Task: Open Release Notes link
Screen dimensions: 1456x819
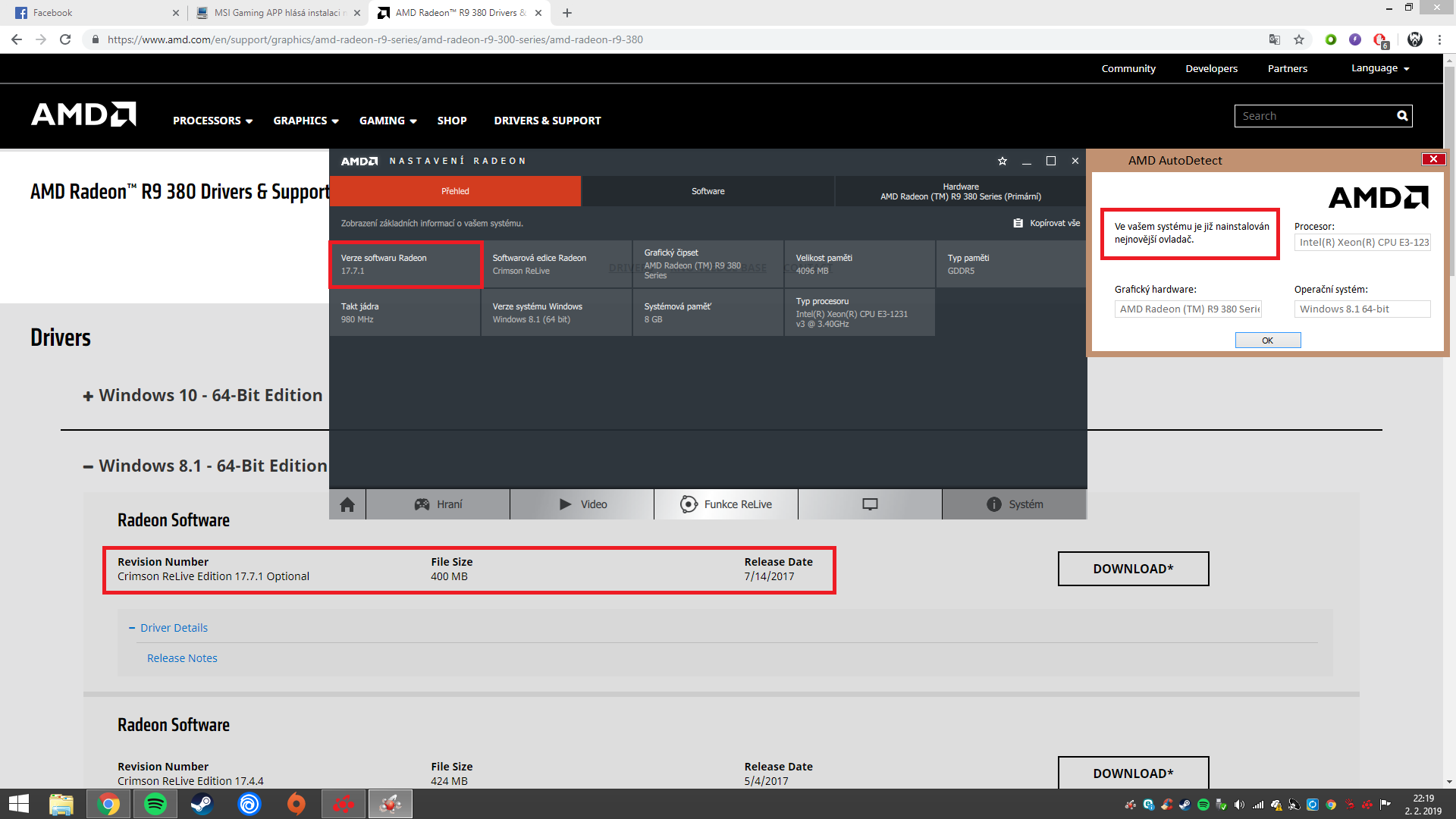Action: [x=182, y=658]
